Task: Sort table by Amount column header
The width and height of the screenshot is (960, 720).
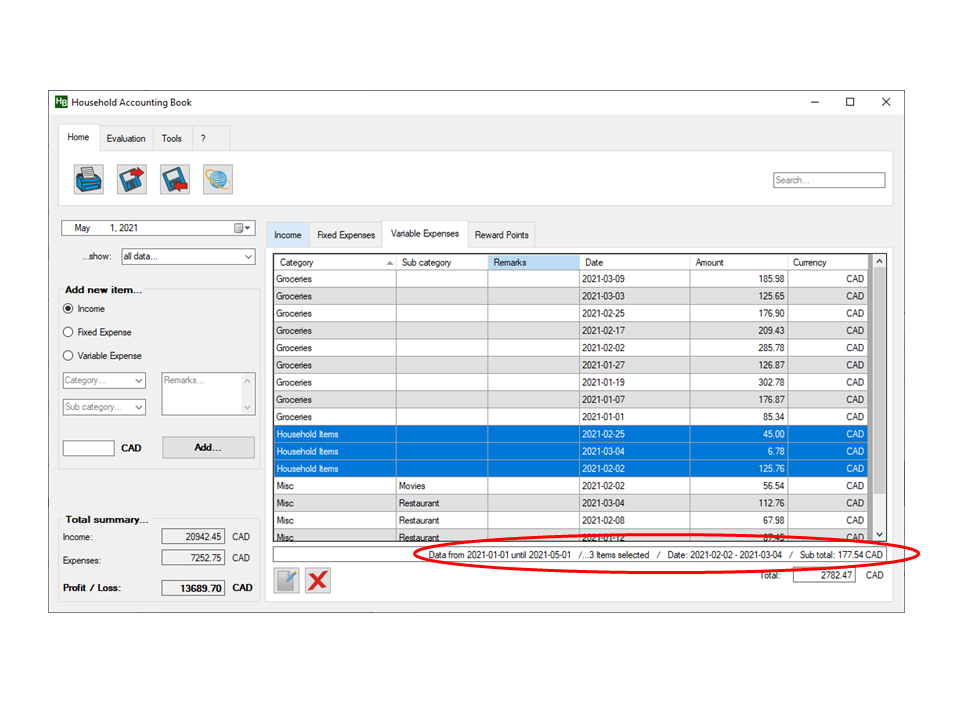Action: [738, 262]
